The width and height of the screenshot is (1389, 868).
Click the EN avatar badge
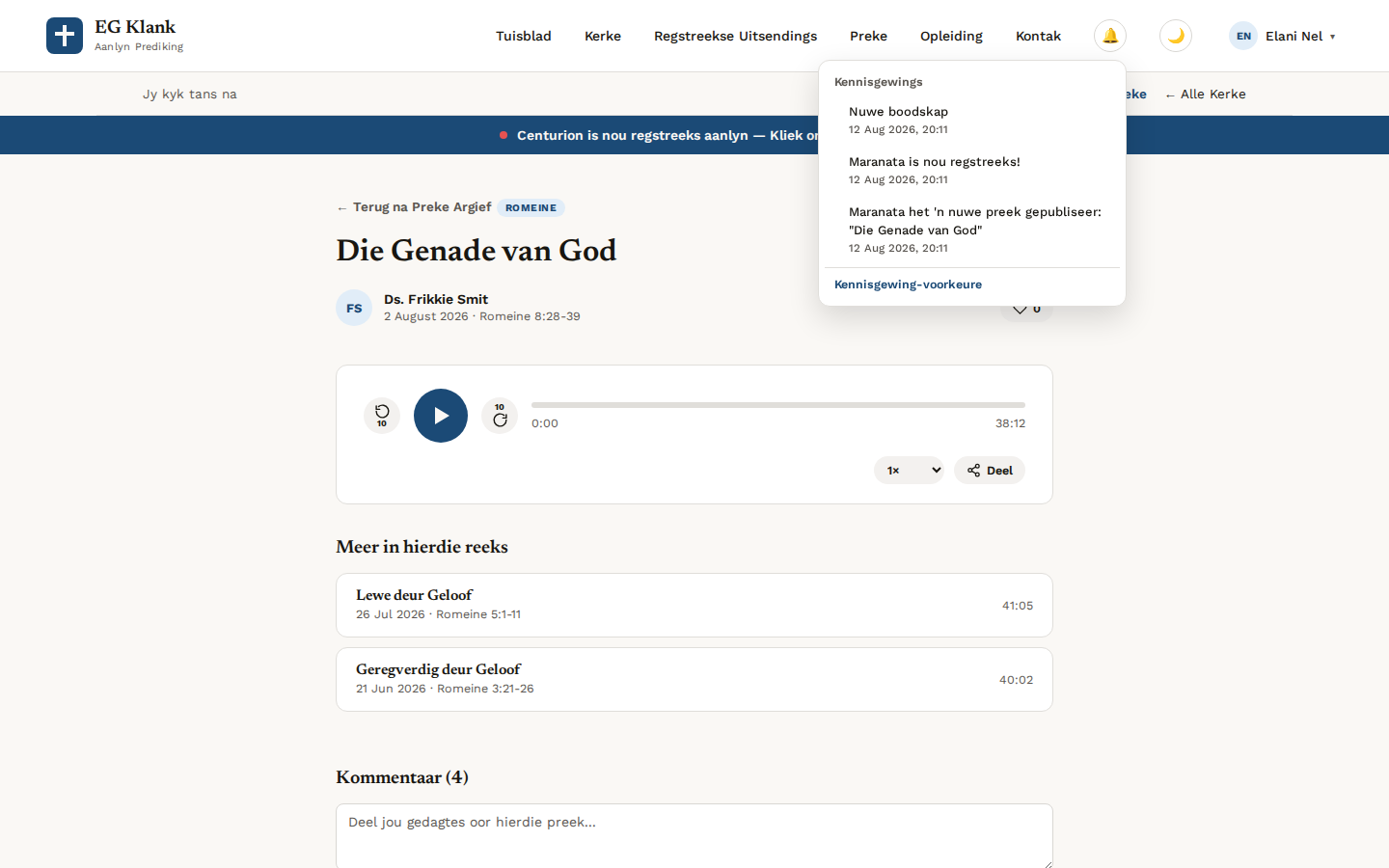click(x=1243, y=36)
